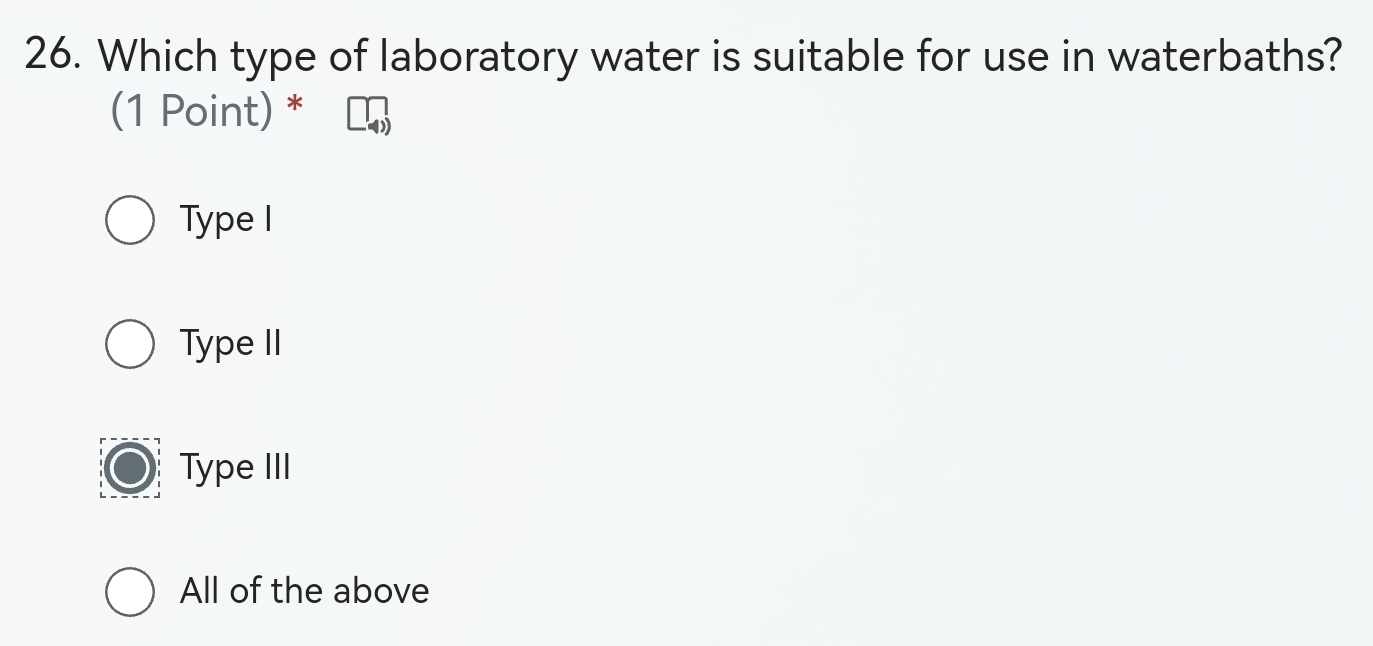Click the Type I label text
Image resolution: width=1373 pixels, height=646 pixels.
coord(226,219)
